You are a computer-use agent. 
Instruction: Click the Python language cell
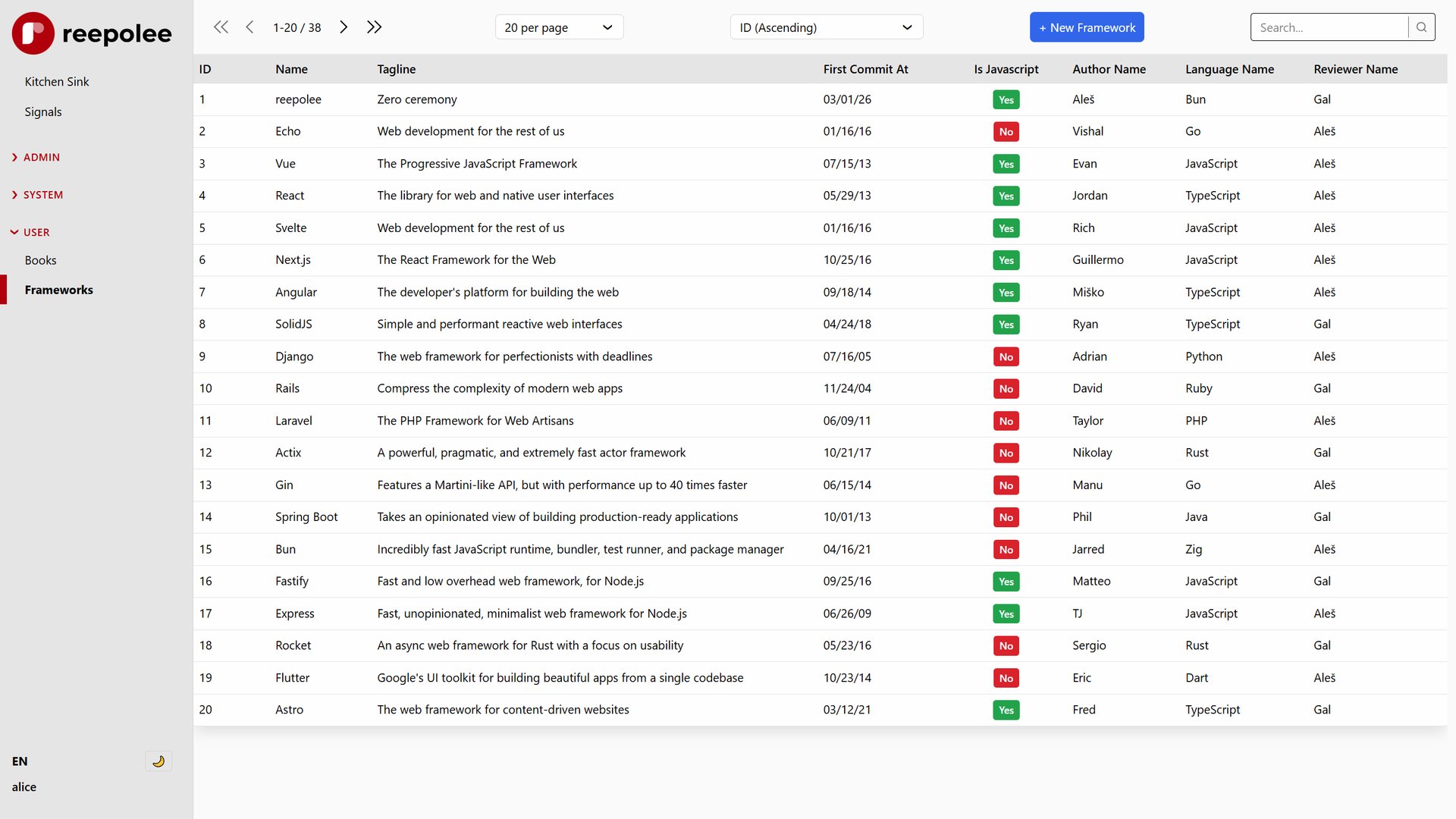click(x=1203, y=356)
